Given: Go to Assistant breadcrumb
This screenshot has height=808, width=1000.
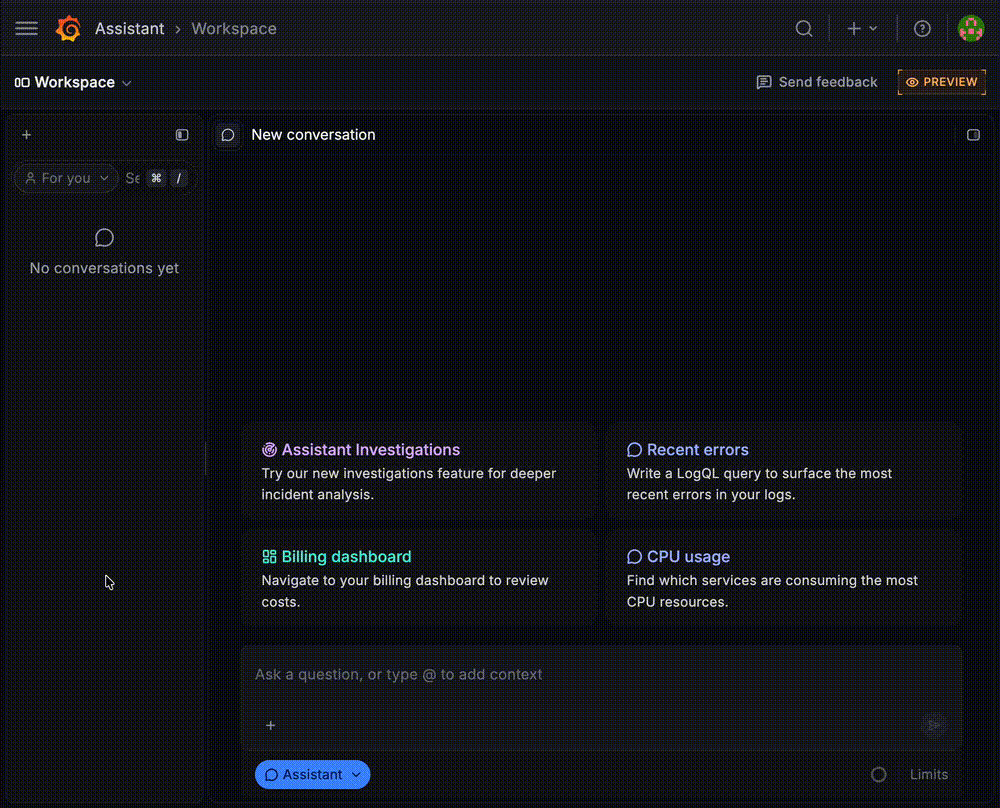Looking at the screenshot, I should click(x=129, y=29).
